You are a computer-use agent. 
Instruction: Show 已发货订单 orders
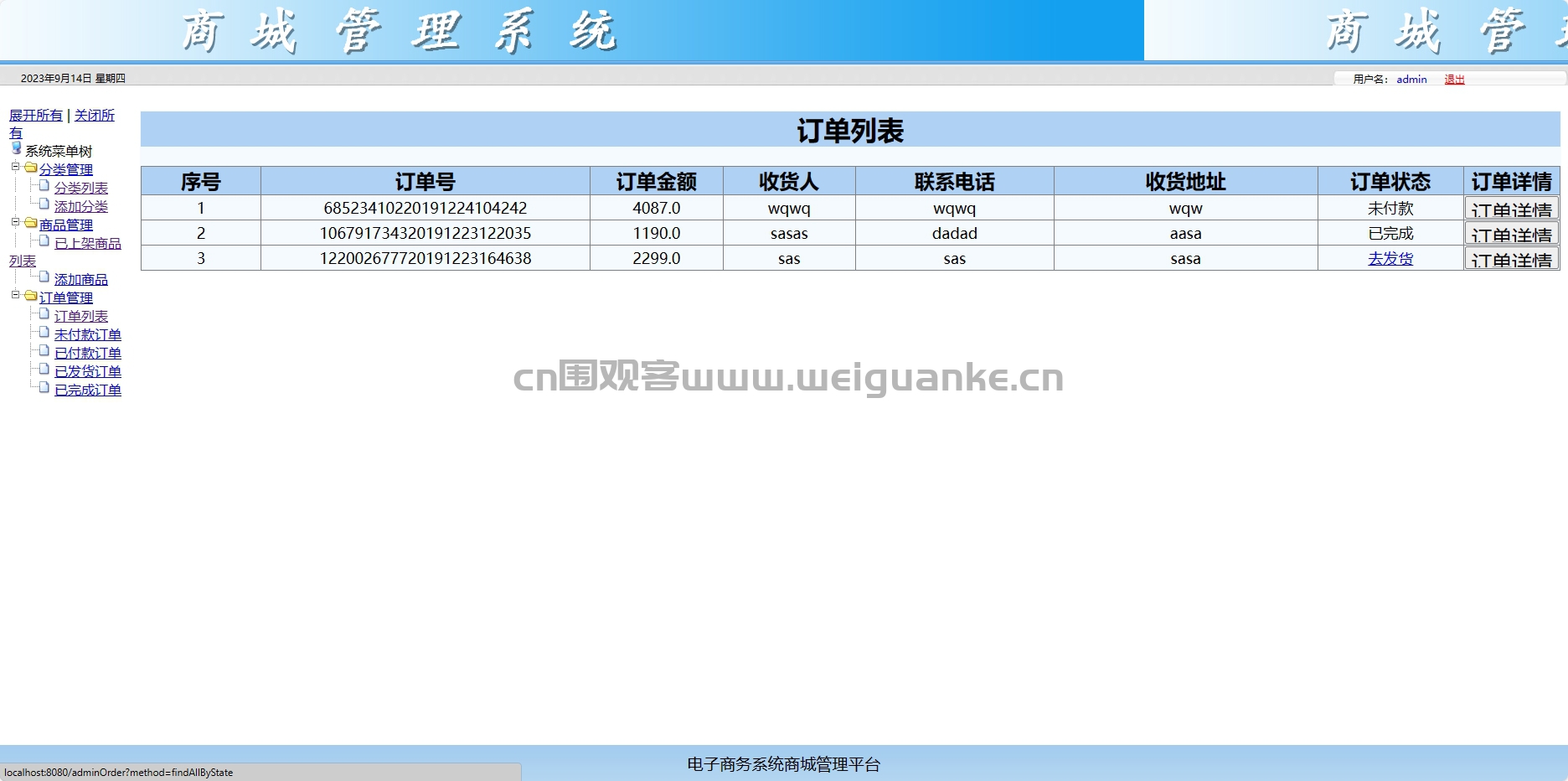tap(88, 371)
